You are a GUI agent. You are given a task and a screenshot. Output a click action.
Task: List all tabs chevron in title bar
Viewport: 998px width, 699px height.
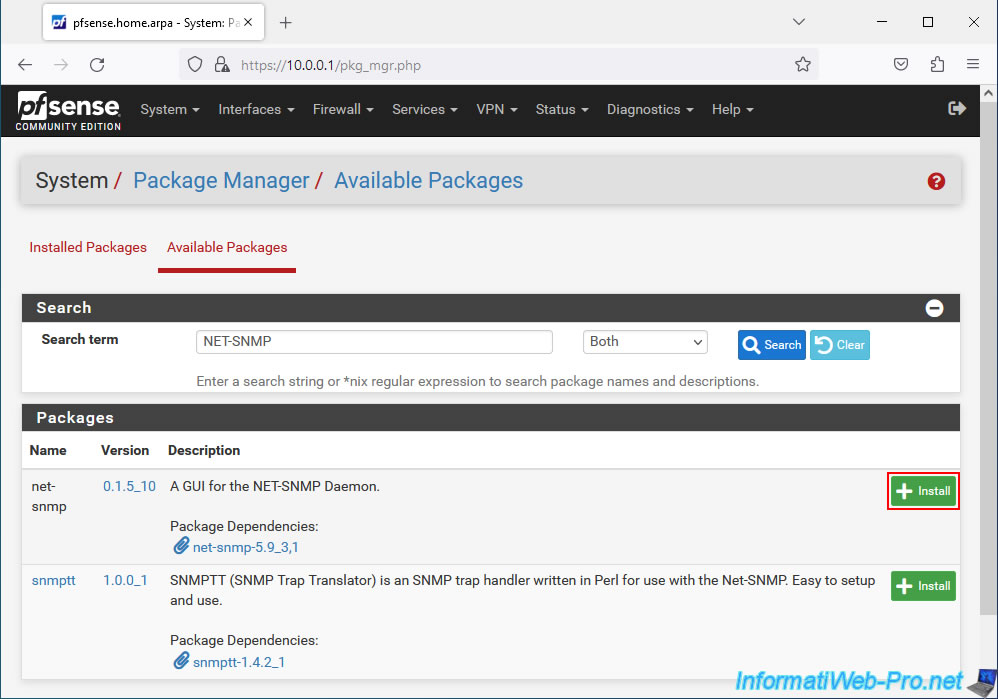point(799,22)
